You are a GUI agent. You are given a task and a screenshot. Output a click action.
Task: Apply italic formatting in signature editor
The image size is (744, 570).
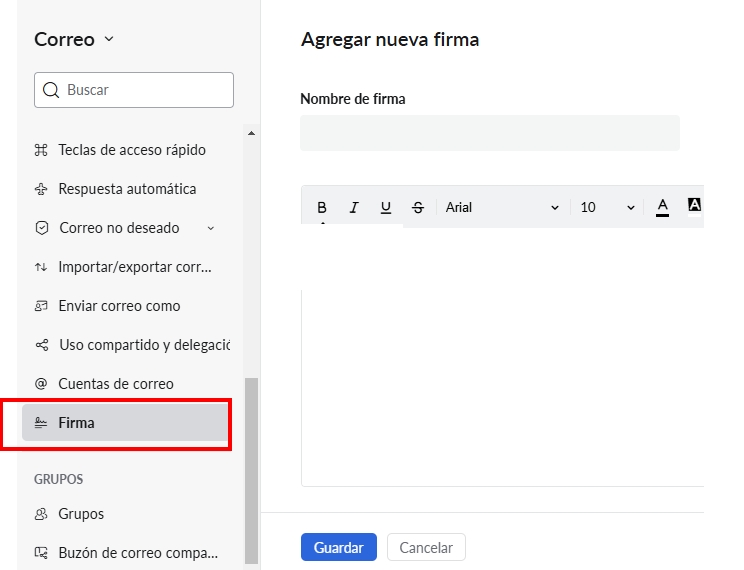point(354,207)
